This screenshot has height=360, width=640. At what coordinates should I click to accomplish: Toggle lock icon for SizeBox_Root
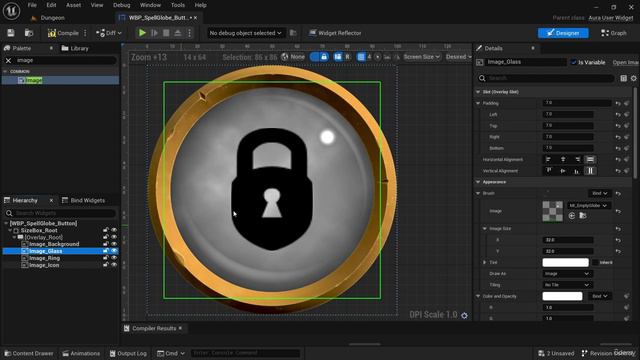106,230
